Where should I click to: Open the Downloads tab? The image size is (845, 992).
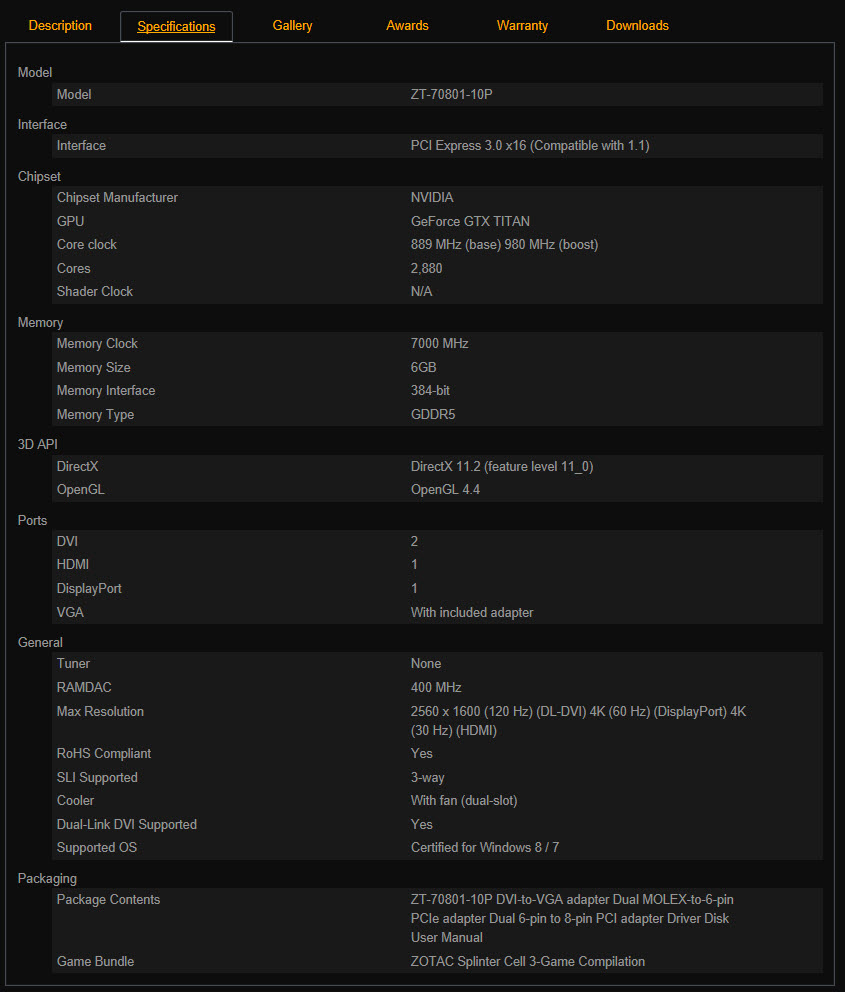[637, 26]
